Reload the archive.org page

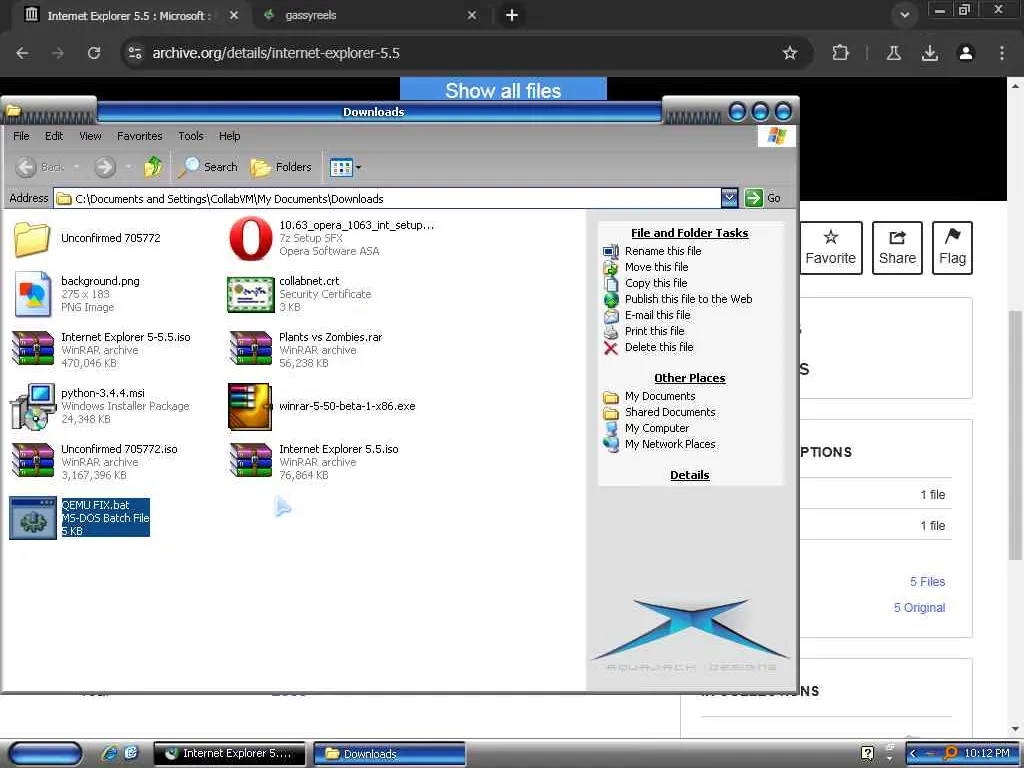click(x=94, y=53)
